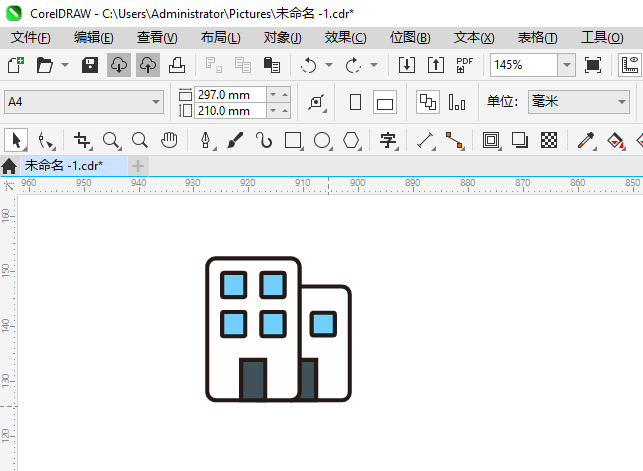Select the Zoom tool
The image size is (643, 471).
tap(112, 141)
